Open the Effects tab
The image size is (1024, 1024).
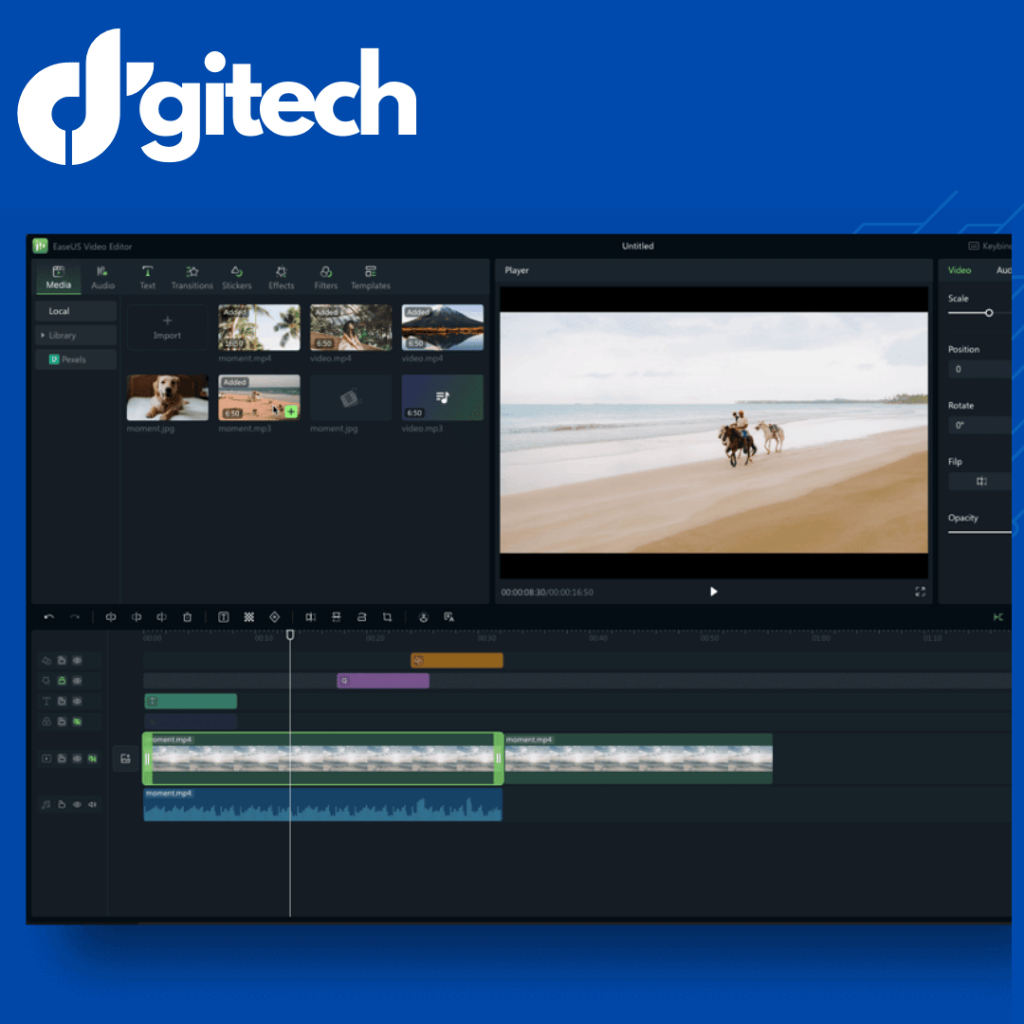pos(281,278)
